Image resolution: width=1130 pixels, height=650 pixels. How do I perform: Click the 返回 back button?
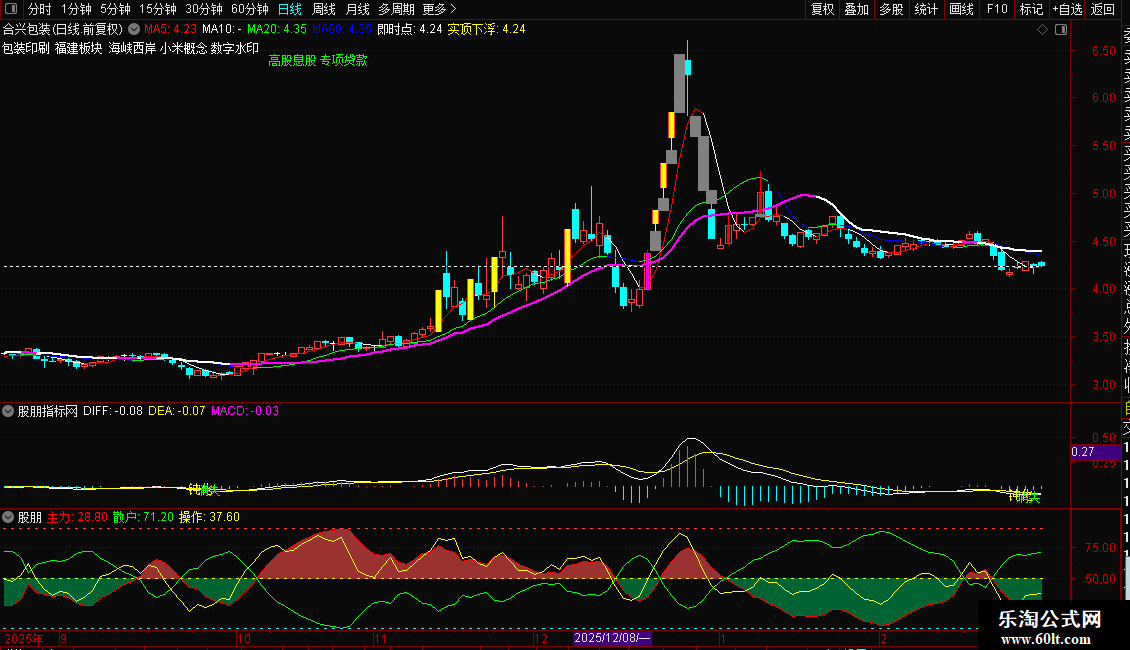[1103, 9]
